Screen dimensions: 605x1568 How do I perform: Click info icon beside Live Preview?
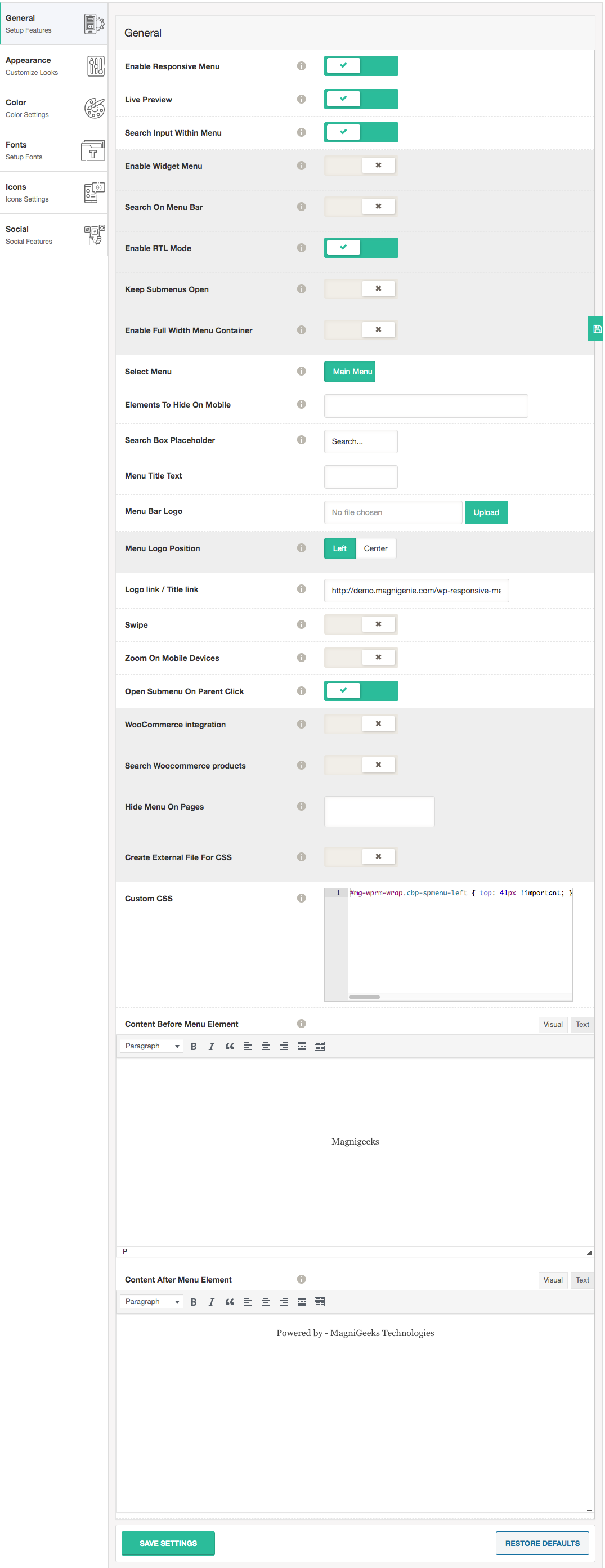[301, 99]
